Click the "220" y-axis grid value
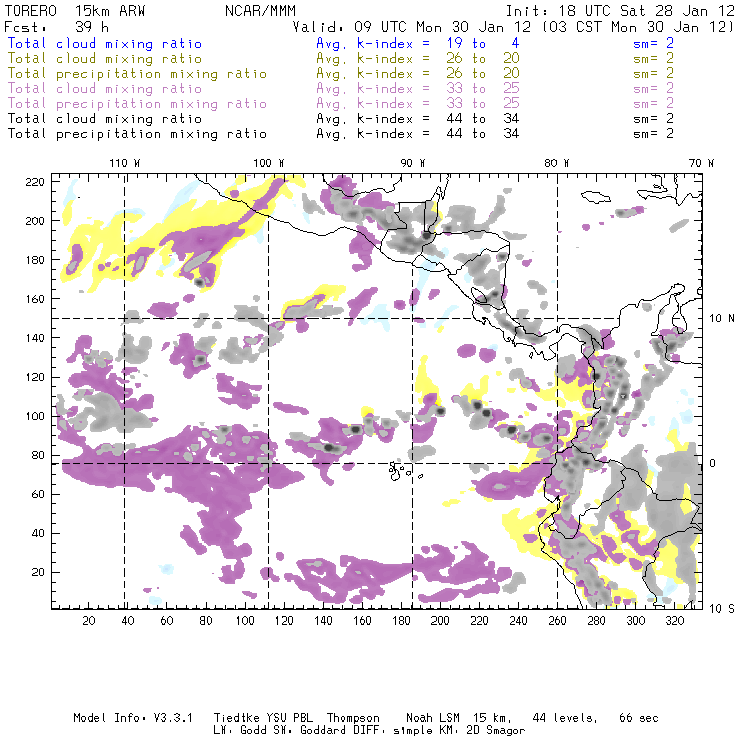This screenshot has height=740, width=740. click(35, 182)
